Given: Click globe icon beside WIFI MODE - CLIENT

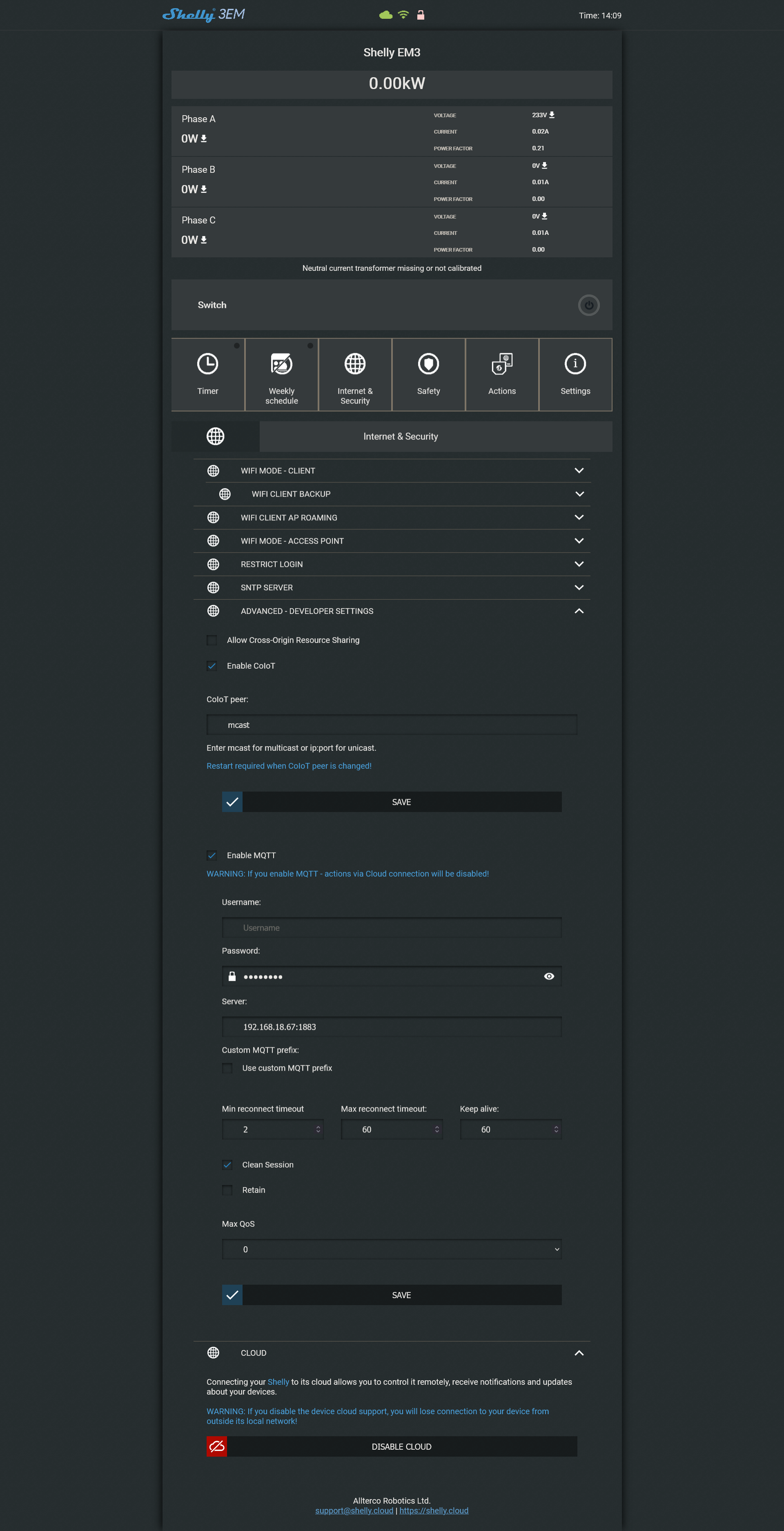Looking at the screenshot, I should point(213,471).
